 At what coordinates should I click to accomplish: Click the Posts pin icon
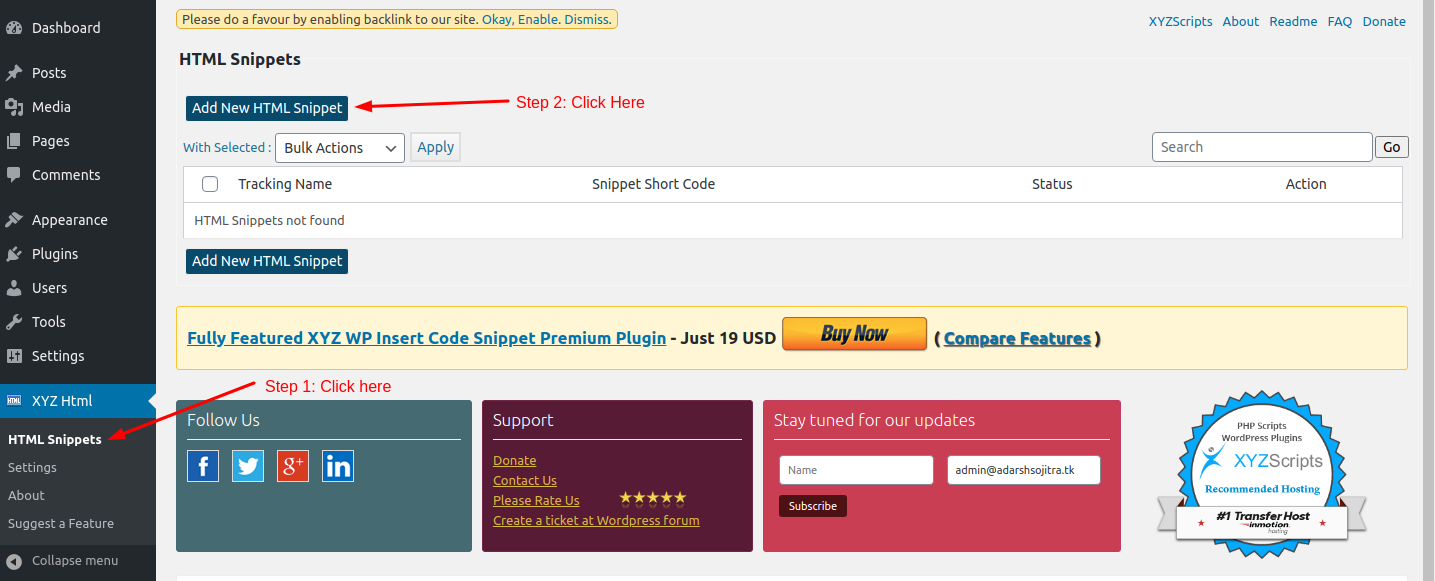[14, 73]
